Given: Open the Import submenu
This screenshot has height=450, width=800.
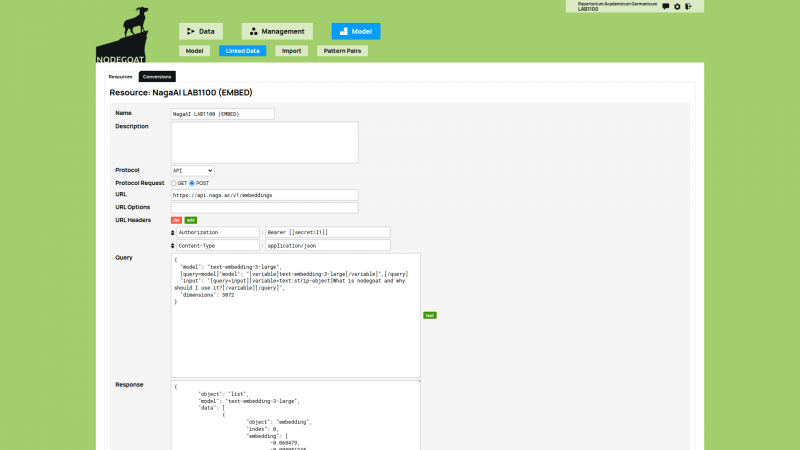Looking at the screenshot, I should (291, 50).
